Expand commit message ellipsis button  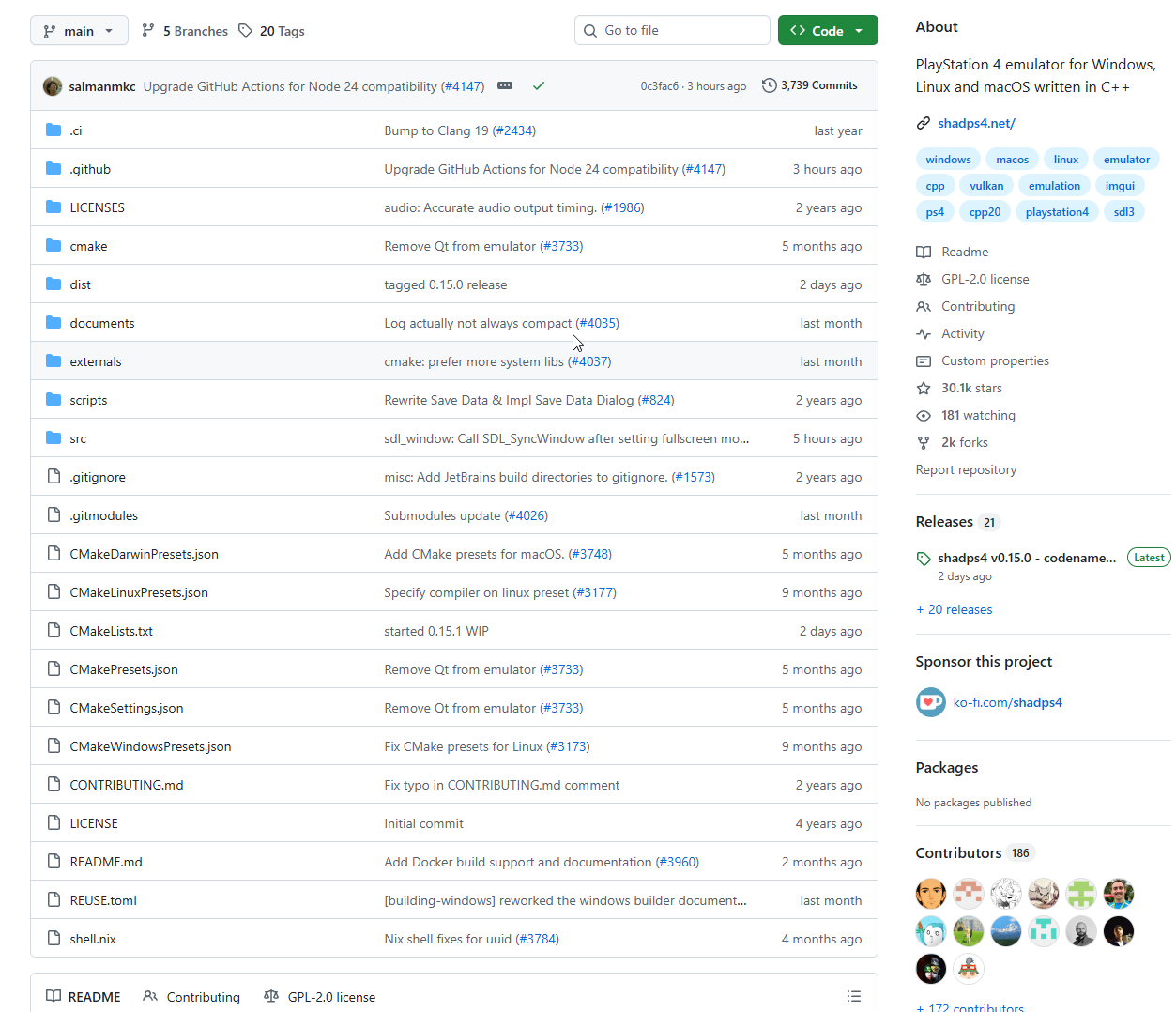505,85
